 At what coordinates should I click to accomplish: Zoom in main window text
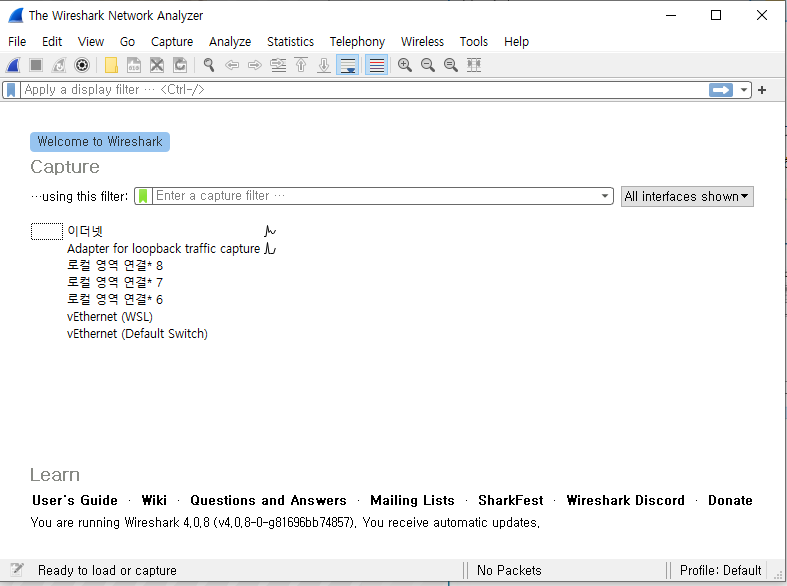[405, 65]
